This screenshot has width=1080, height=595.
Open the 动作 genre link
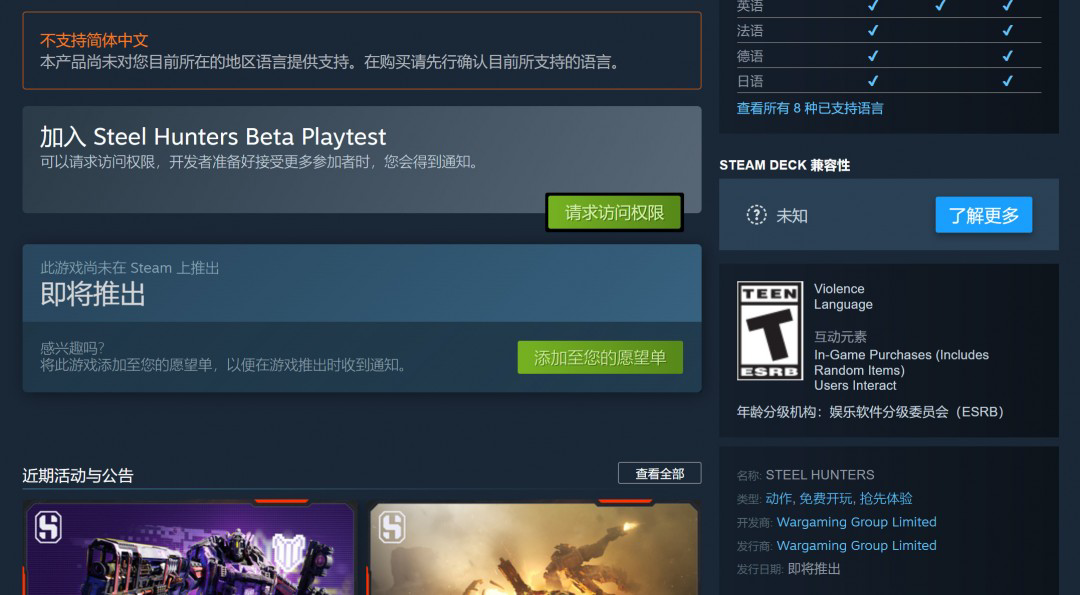point(778,499)
